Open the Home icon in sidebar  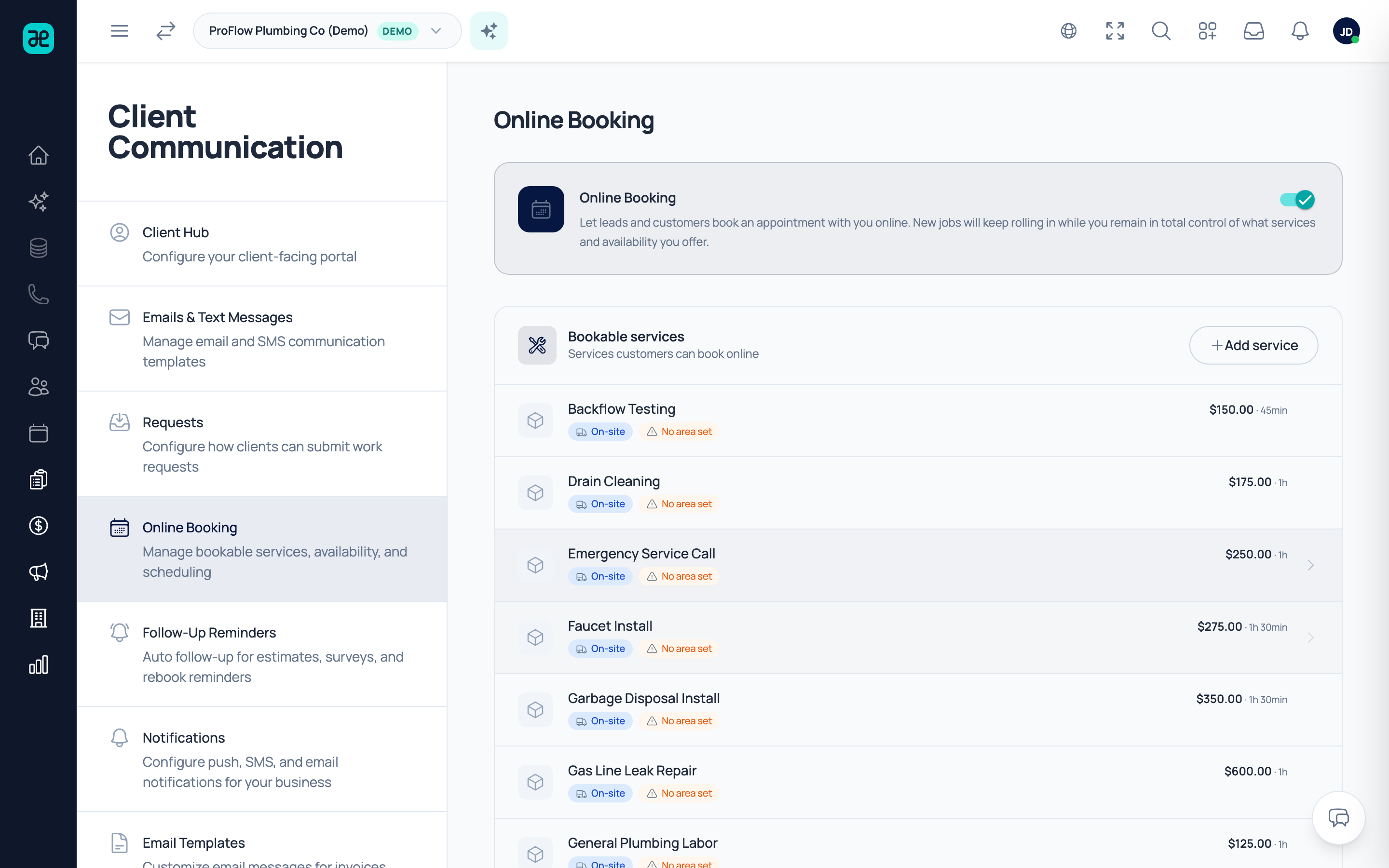39,155
